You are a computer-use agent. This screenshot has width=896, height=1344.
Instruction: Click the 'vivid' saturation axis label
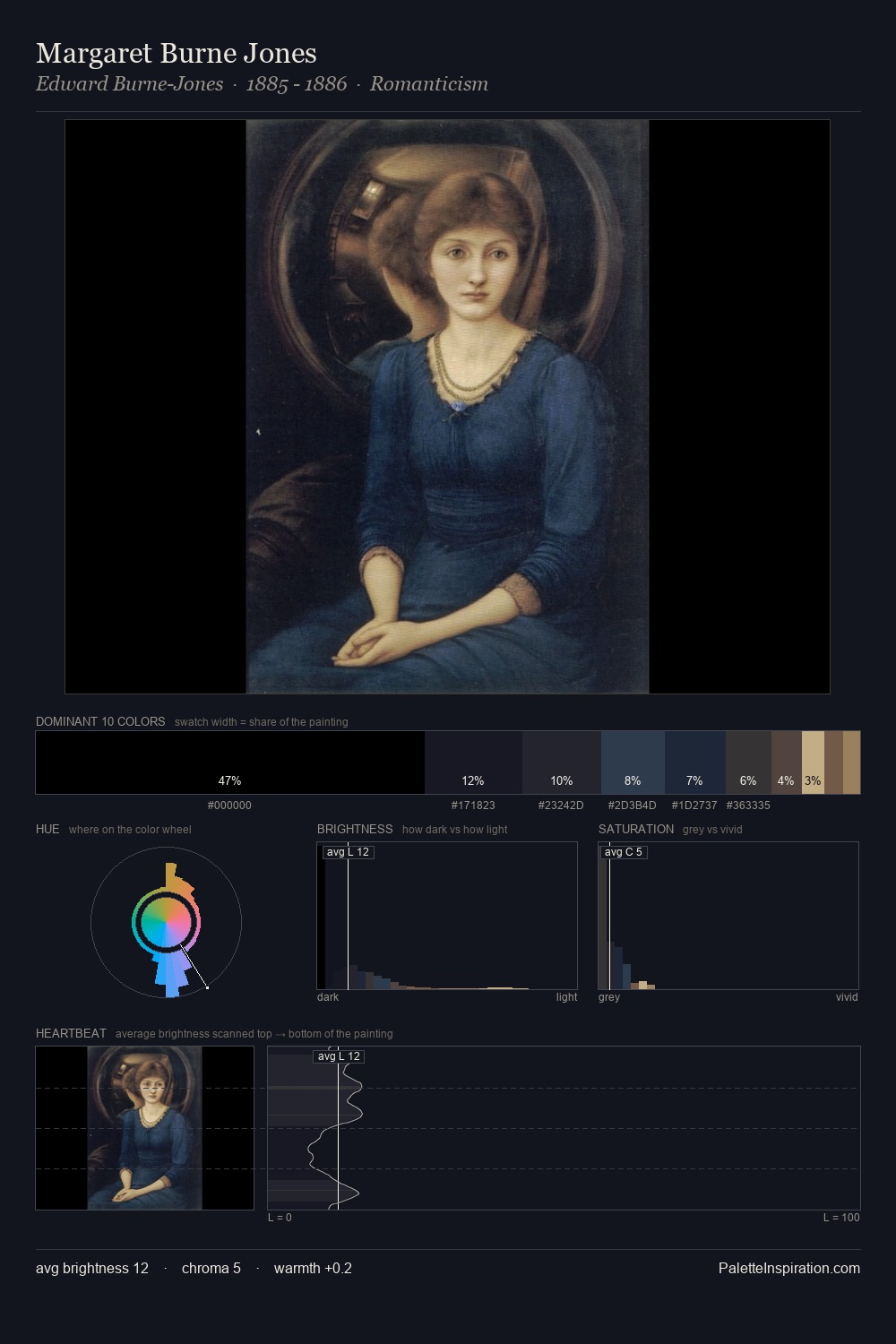[847, 997]
